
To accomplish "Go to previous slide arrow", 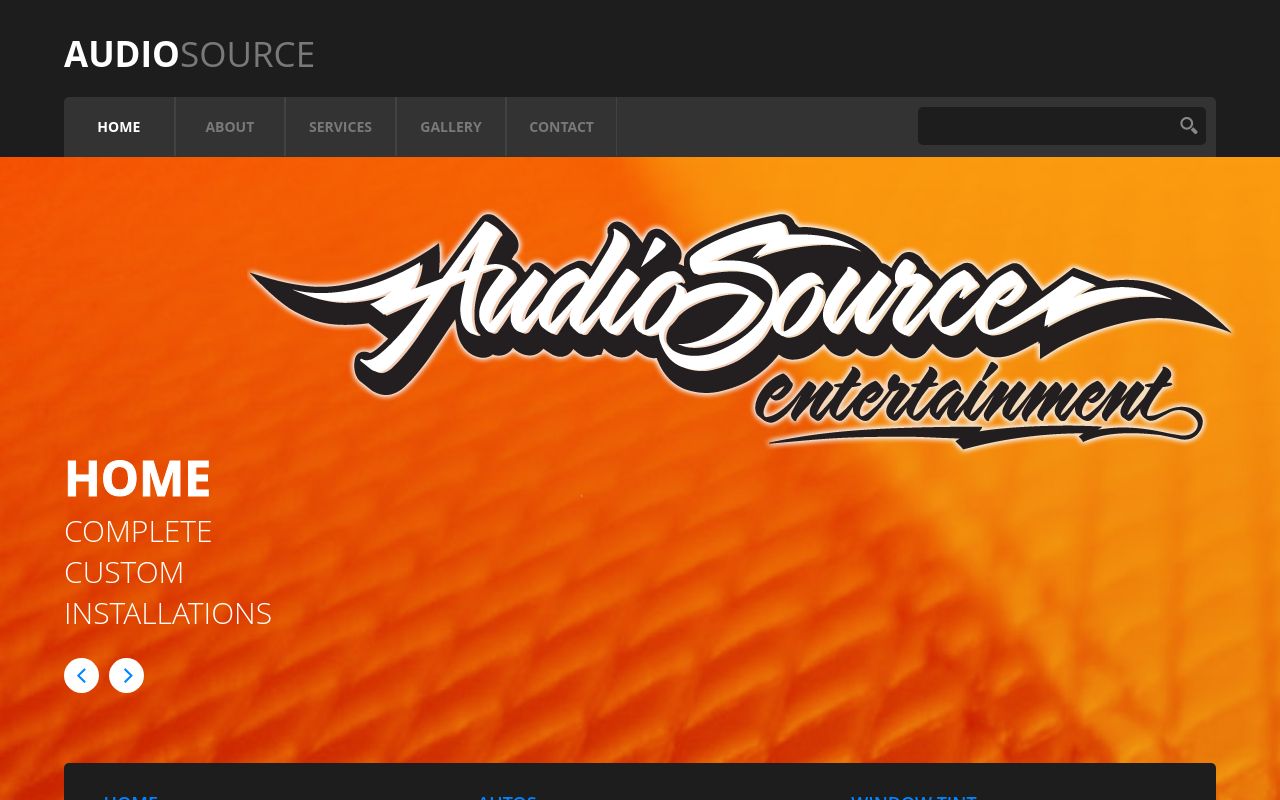I will 81,675.
